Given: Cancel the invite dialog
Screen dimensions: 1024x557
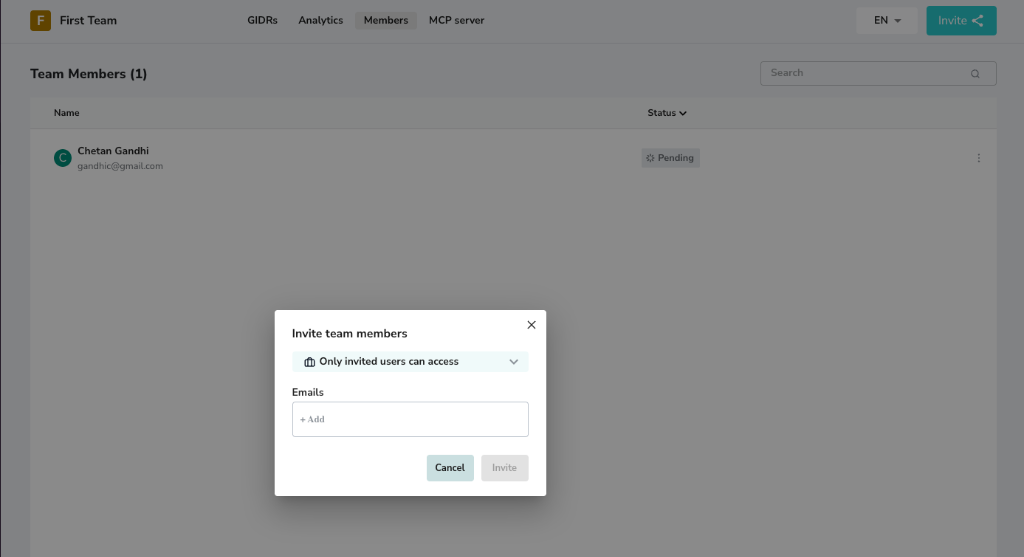Looking at the screenshot, I should tap(450, 468).
